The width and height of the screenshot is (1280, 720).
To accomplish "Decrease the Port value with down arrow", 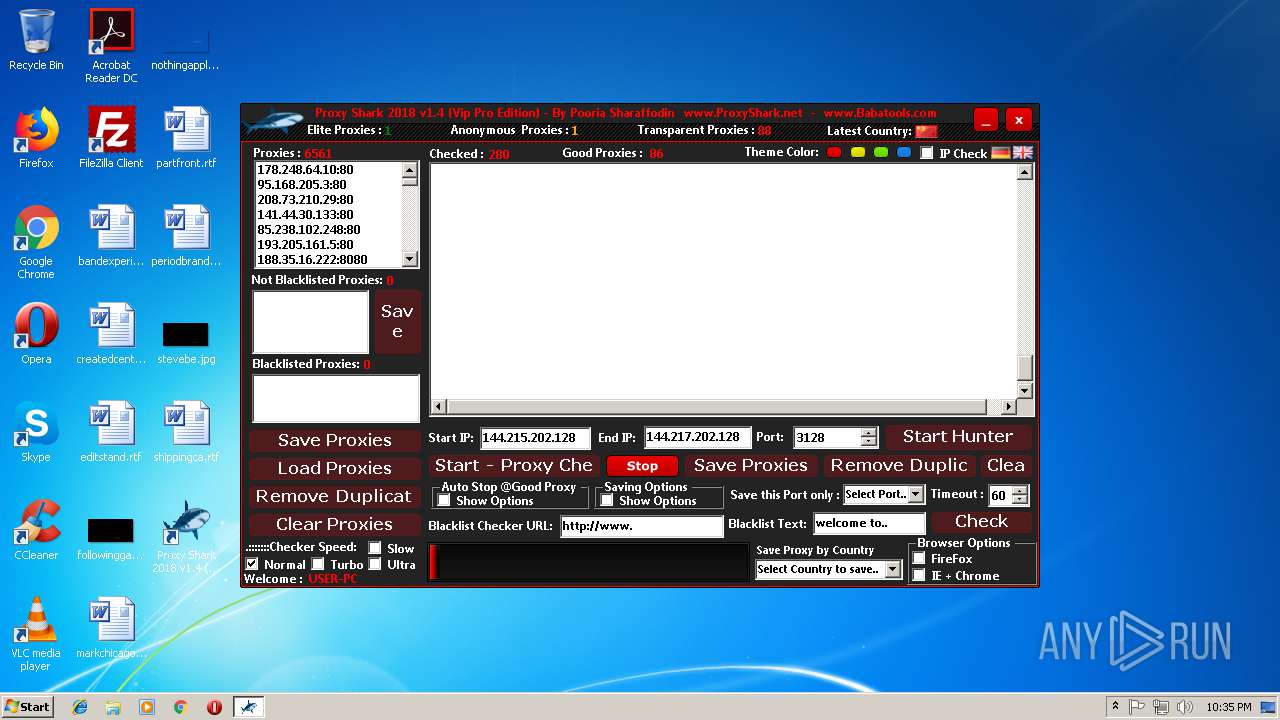I will coord(868,442).
